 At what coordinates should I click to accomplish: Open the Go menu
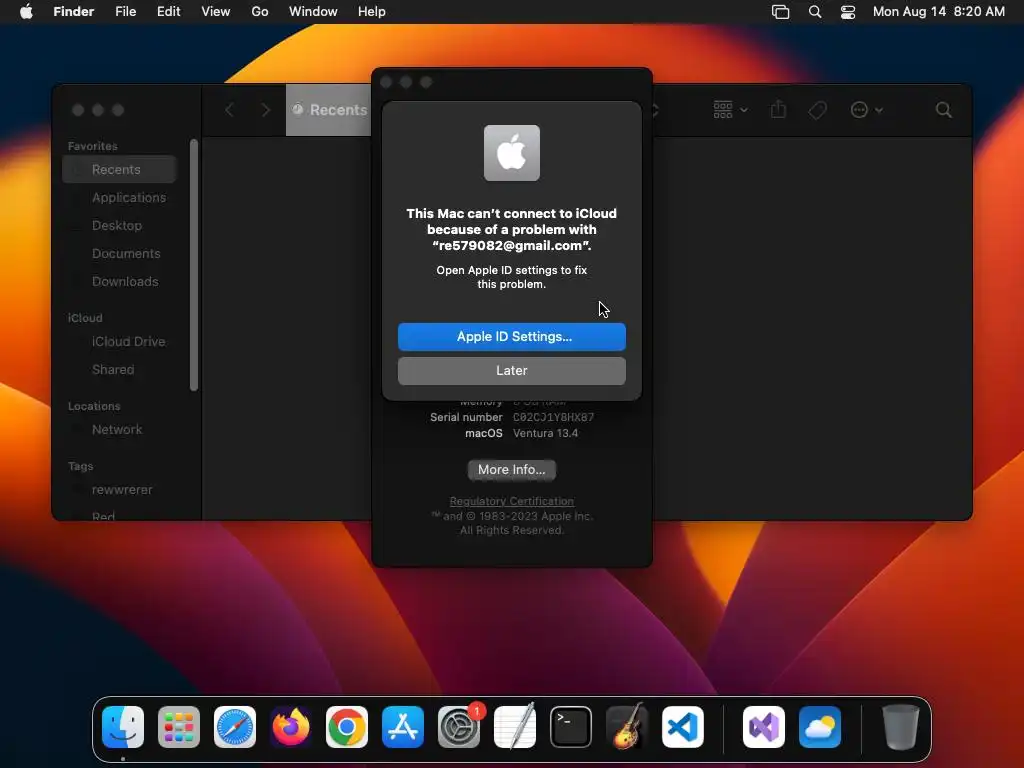(260, 12)
